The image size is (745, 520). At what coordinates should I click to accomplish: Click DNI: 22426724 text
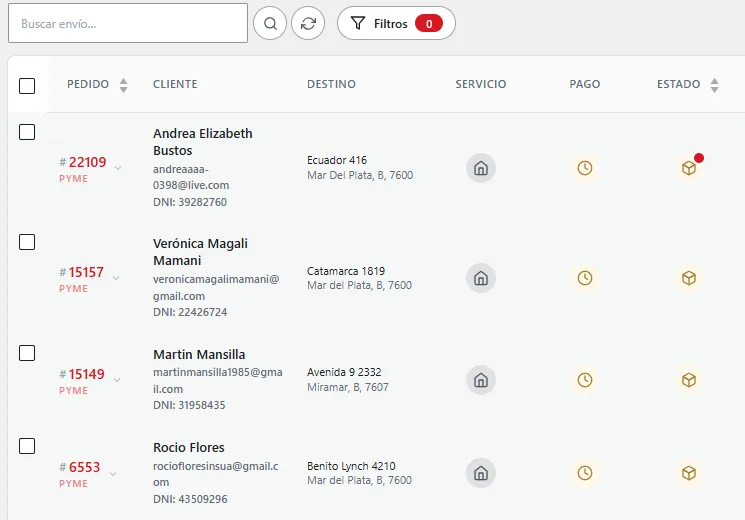(190, 312)
